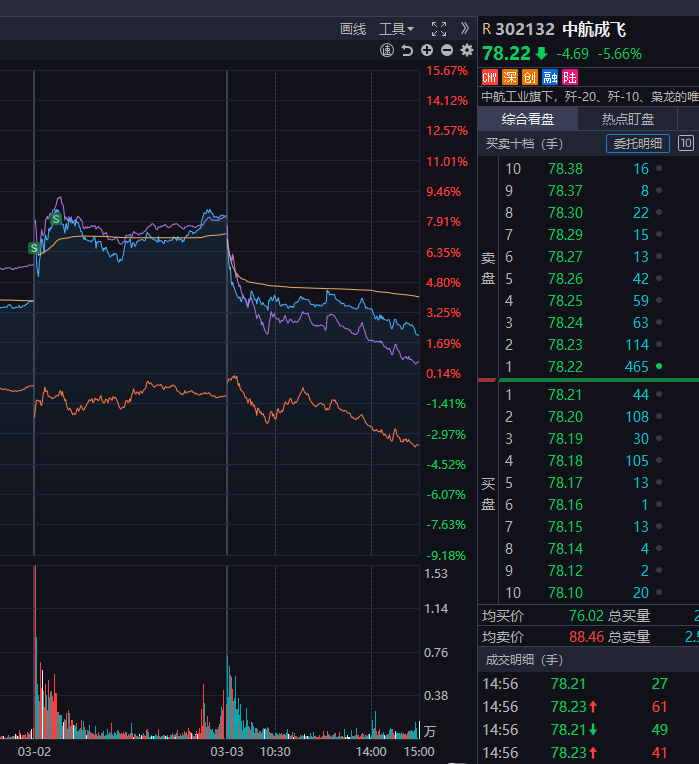This screenshot has width=699, height=764.
Task: Click the undo arrow icon above the chart
Action: pos(407,50)
